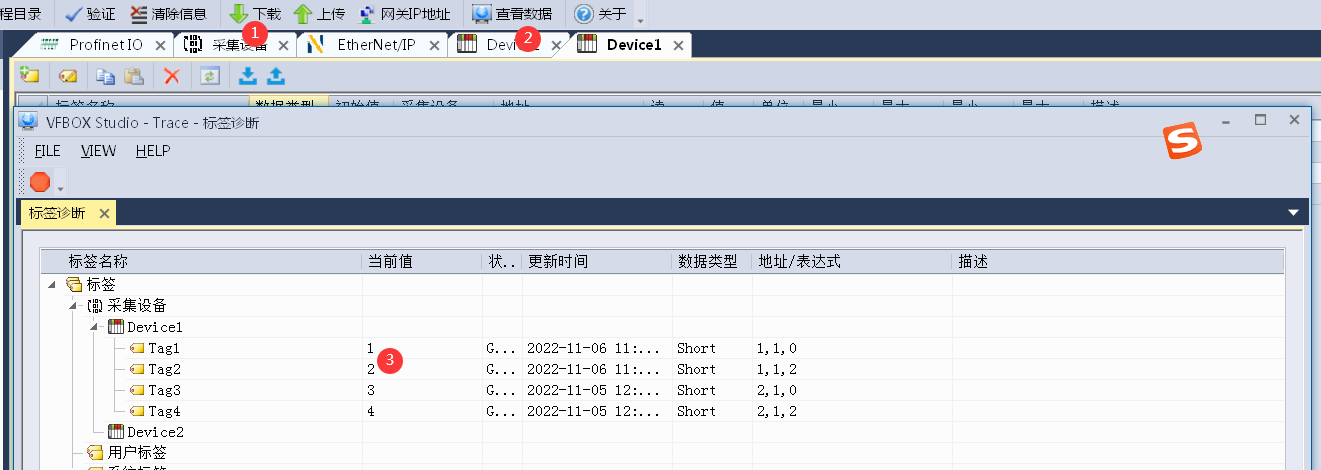This screenshot has height=470, width=1321.
Task: Click the add new tag group icon
Action: point(30,75)
